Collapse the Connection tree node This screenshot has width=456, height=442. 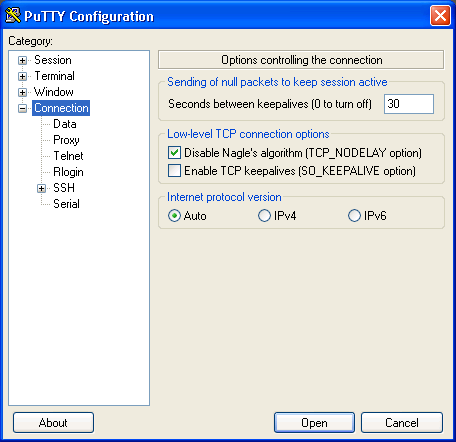click(22, 108)
